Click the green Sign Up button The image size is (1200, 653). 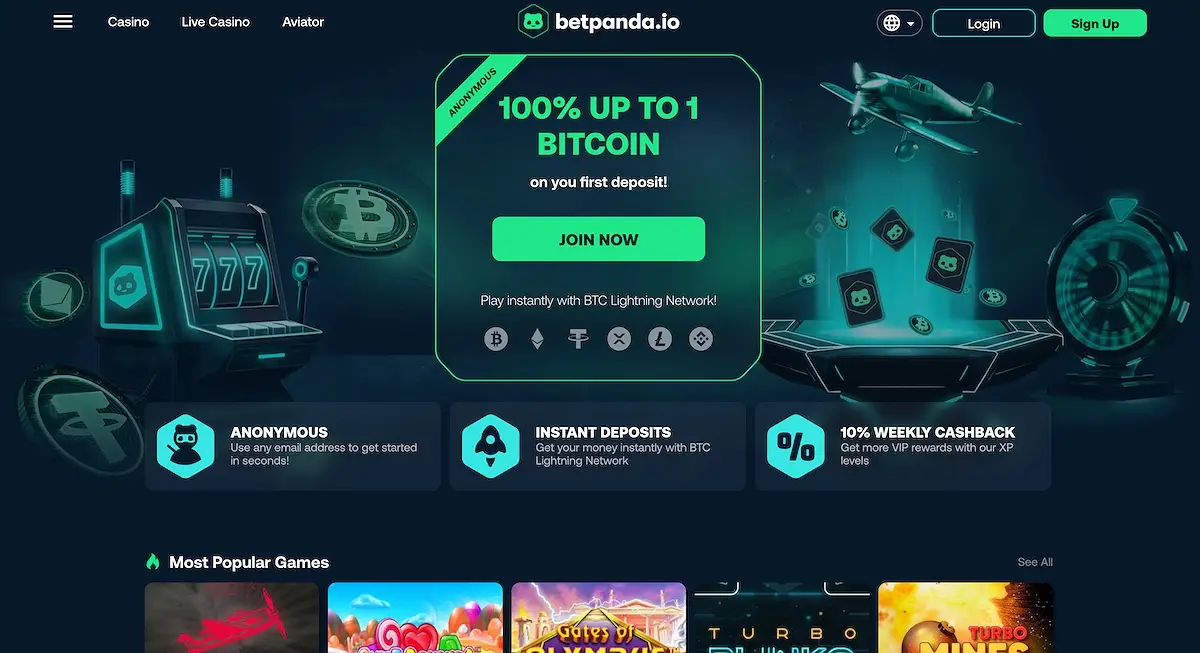click(x=1095, y=23)
